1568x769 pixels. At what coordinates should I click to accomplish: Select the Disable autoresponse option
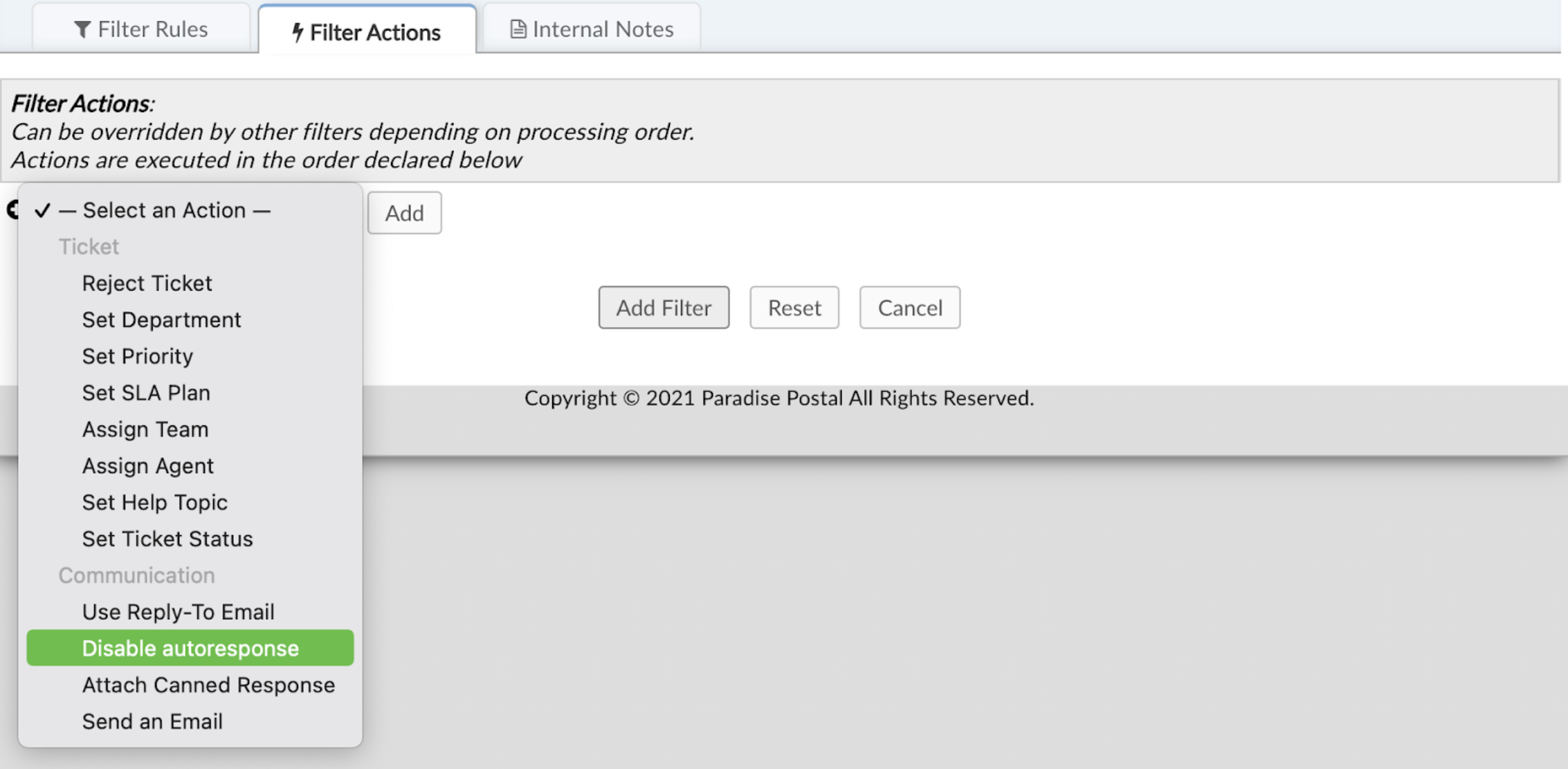click(190, 648)
